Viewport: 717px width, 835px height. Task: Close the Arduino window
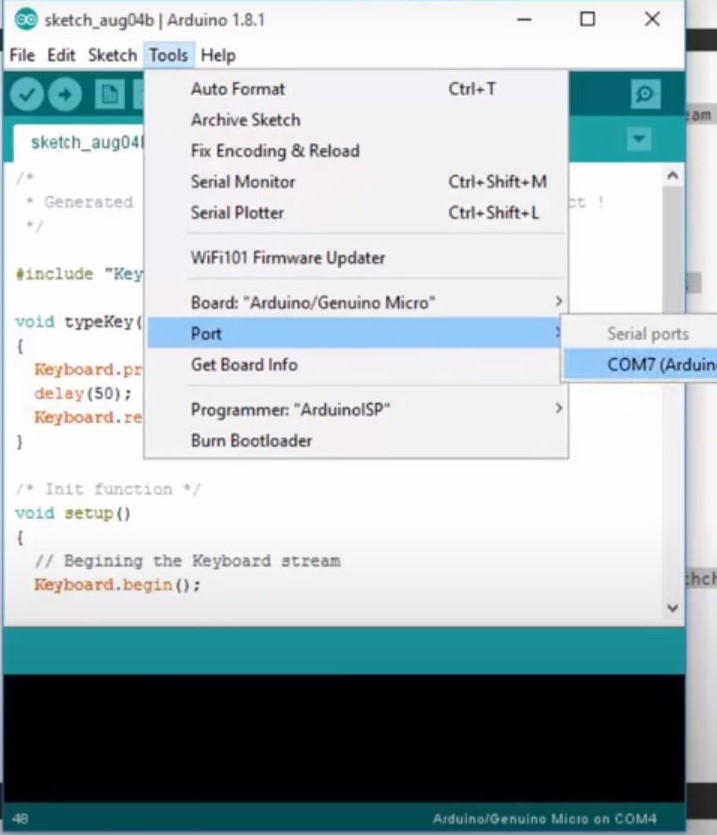pos(652,20)
